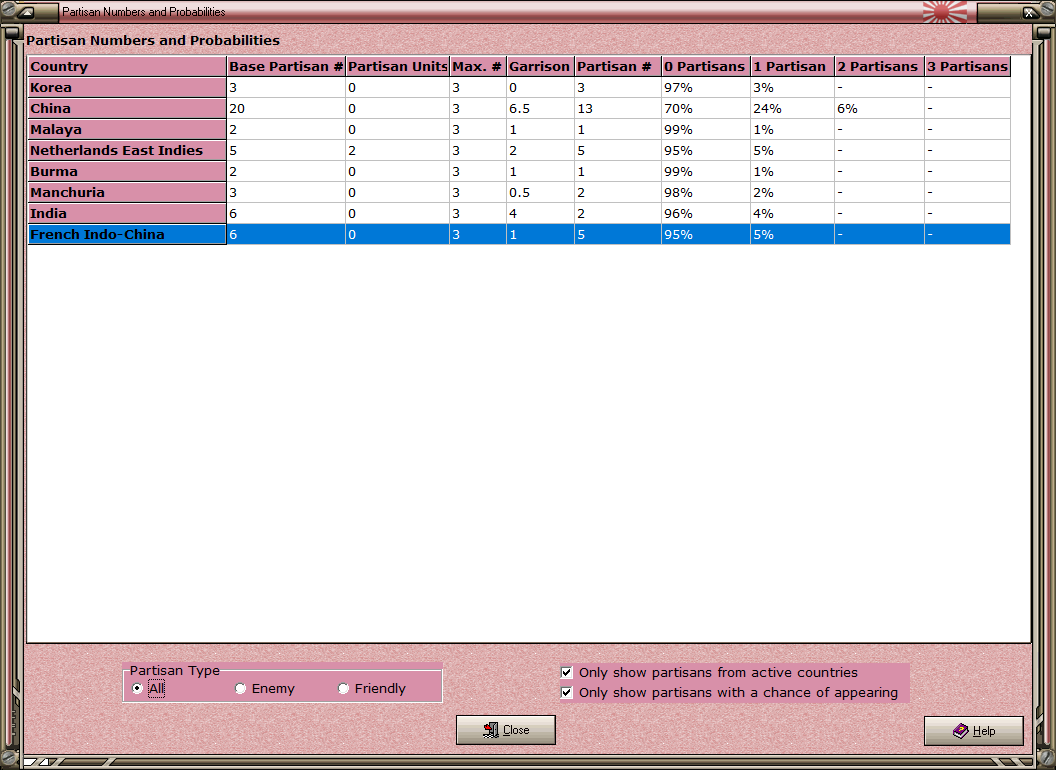This screenshot has width=1056, height=770.
Task: Click China's partisan number 13
Action: pos(618,108)
